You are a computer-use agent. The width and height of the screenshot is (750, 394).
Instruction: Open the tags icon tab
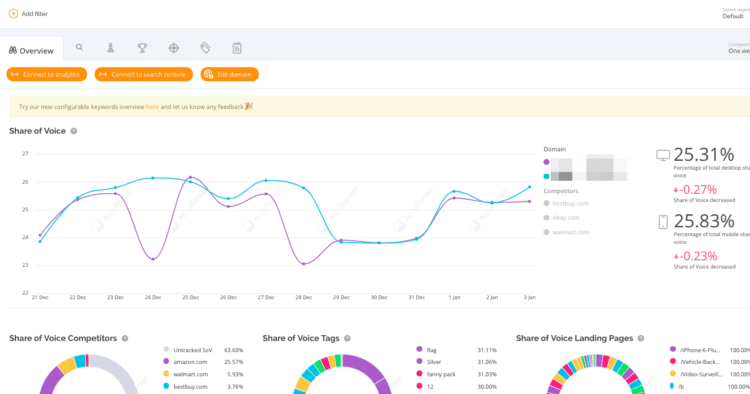pos(205,47)
